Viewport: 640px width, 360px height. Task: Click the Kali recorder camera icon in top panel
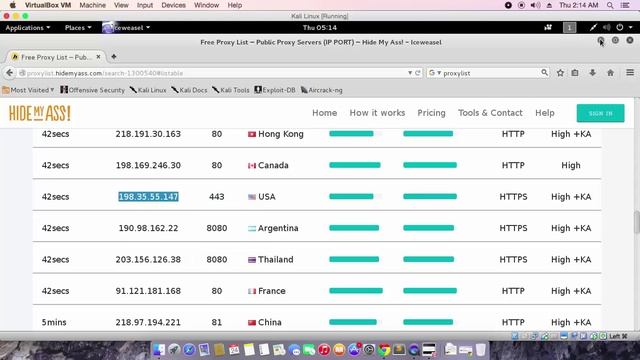click(x=548, y=27)
